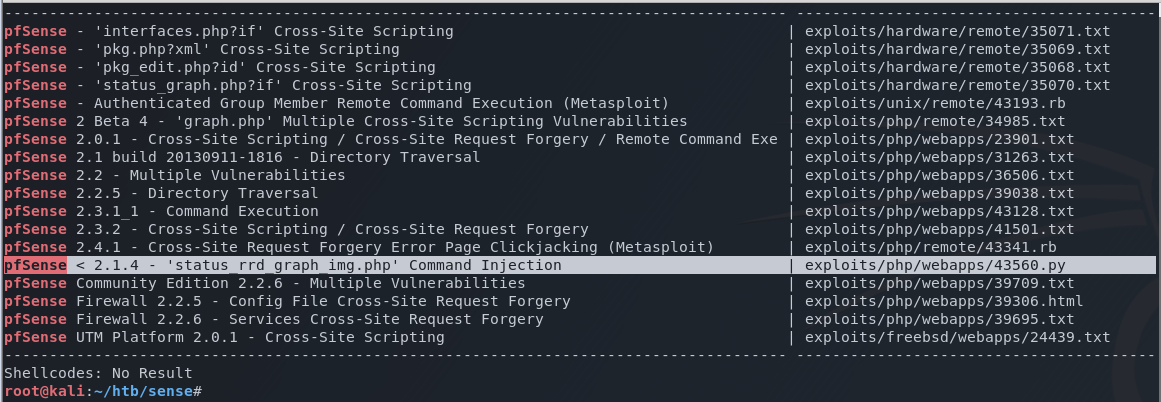Click the exploits/php/webapps/43560.py path
Image resolution: width=1161 pixels, height=402 pixels.
click(x=939, y=266)
